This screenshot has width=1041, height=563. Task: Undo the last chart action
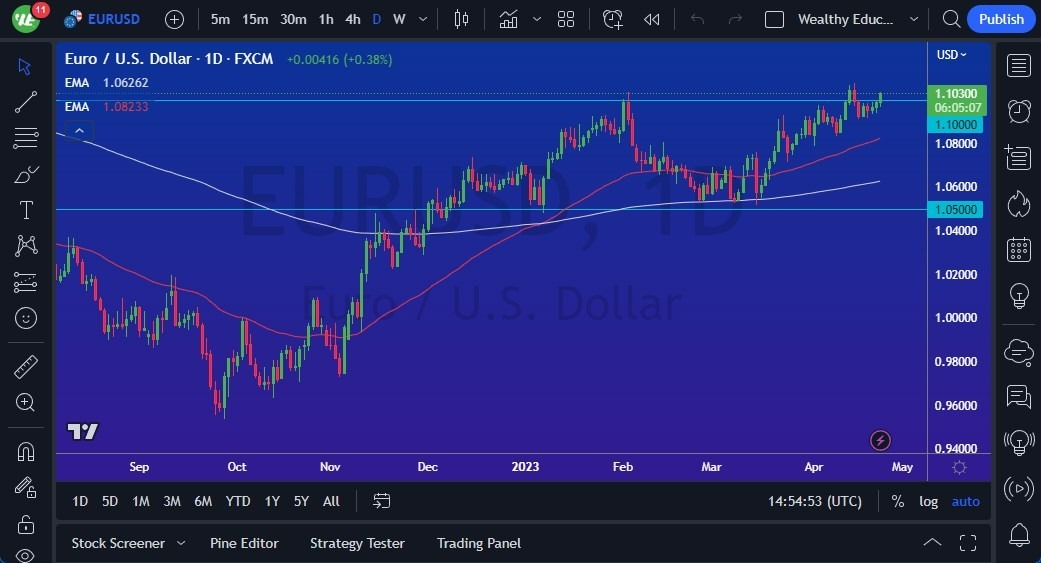(x=697, y=19)
